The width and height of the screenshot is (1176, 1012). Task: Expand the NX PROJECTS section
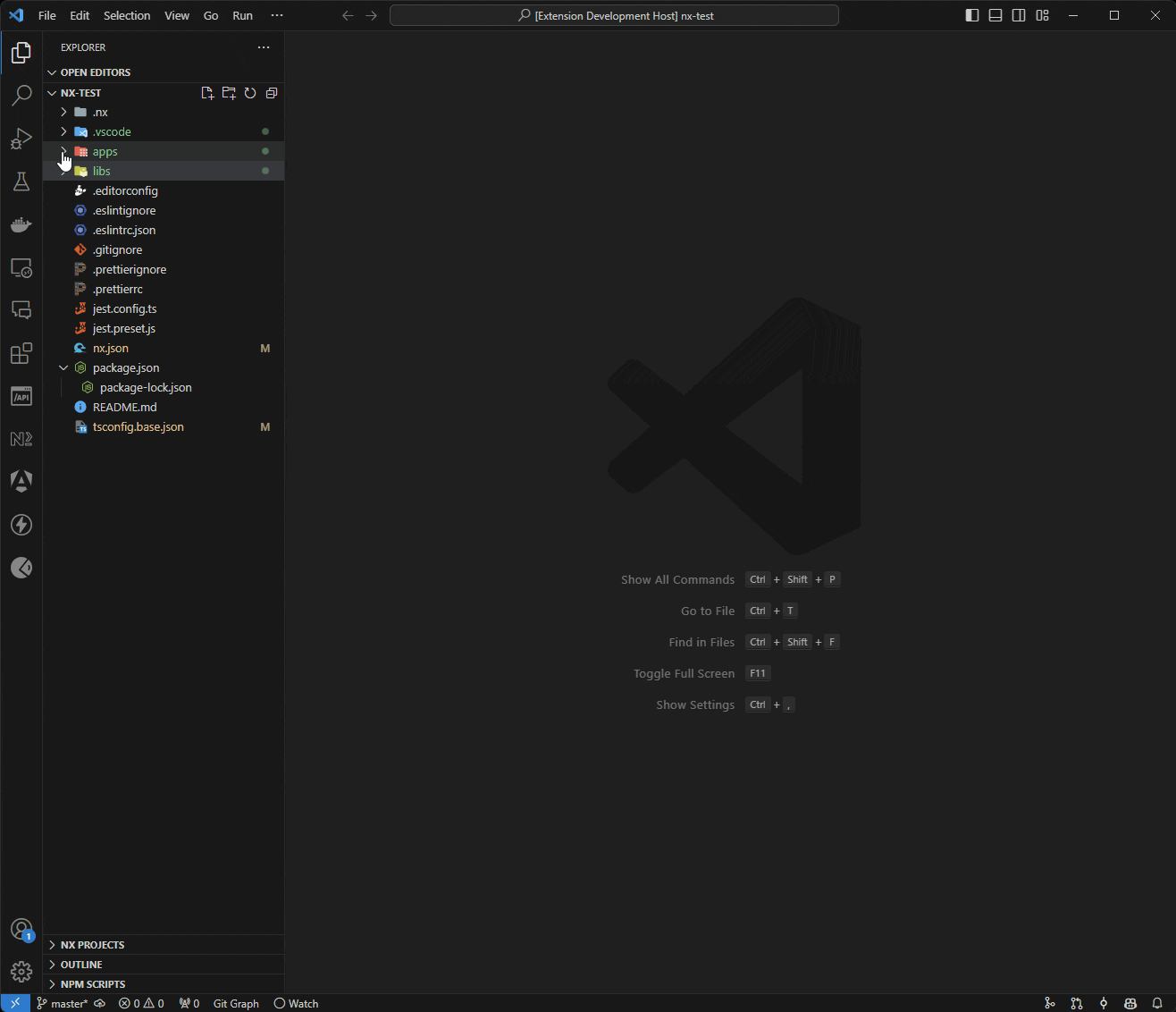pos(164,945)
